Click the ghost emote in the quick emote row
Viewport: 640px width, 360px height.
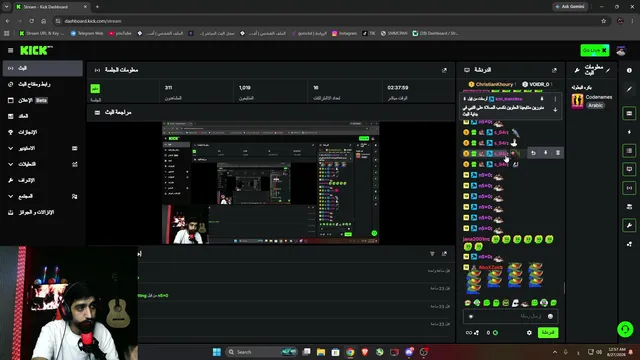[x=515, y=303]
